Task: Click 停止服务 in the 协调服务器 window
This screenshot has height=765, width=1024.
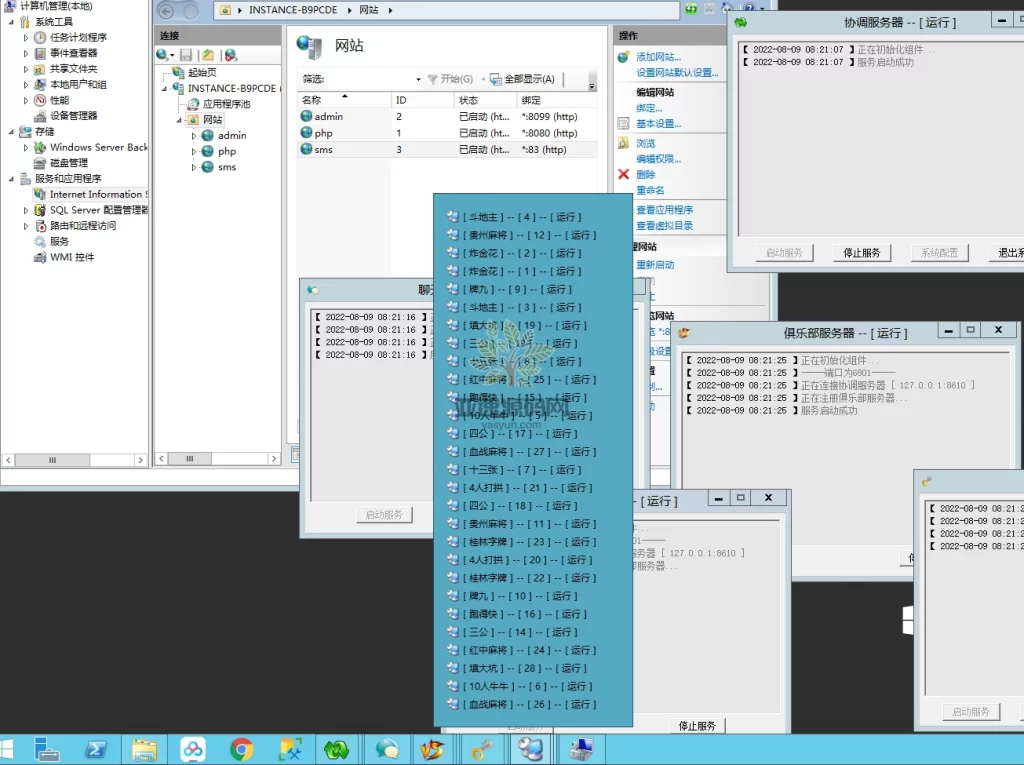Action: pos(861,253)
